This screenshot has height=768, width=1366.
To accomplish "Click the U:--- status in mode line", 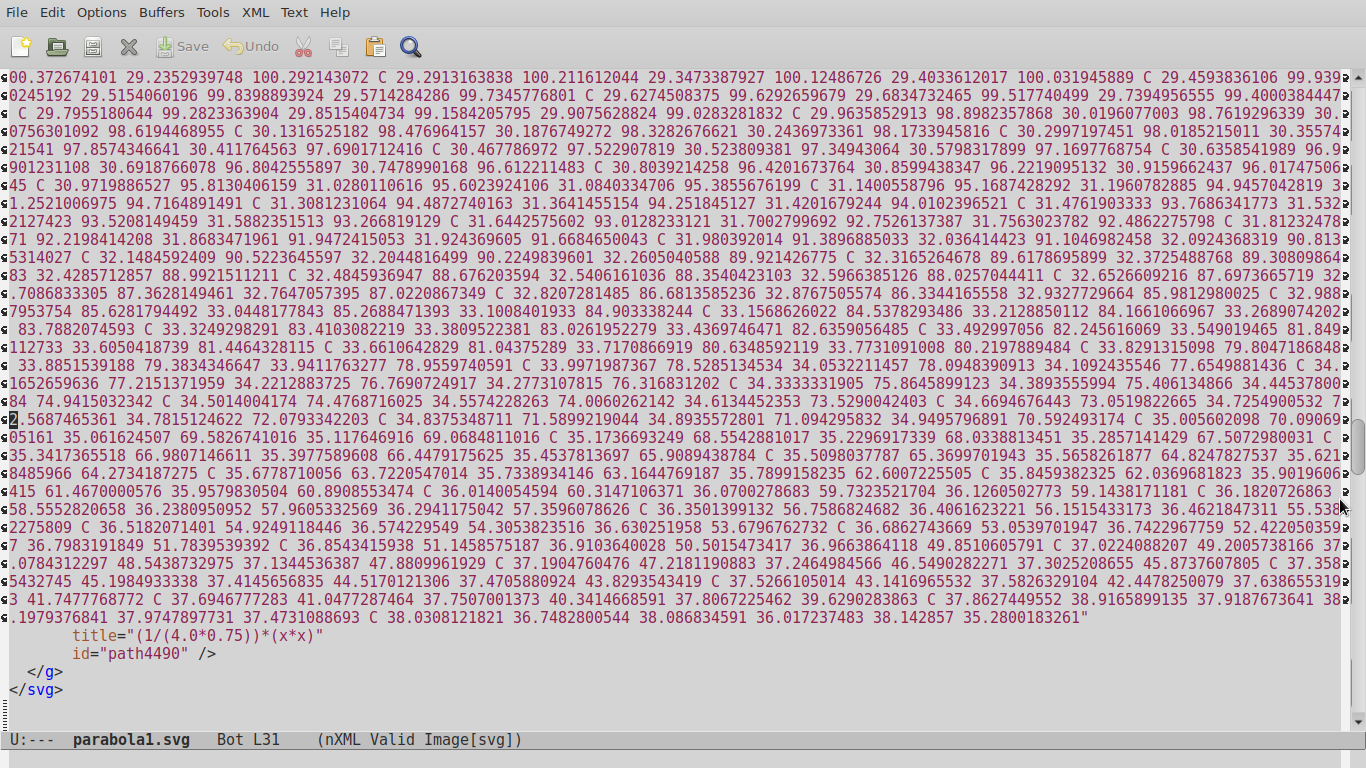I will click(32, 740).
